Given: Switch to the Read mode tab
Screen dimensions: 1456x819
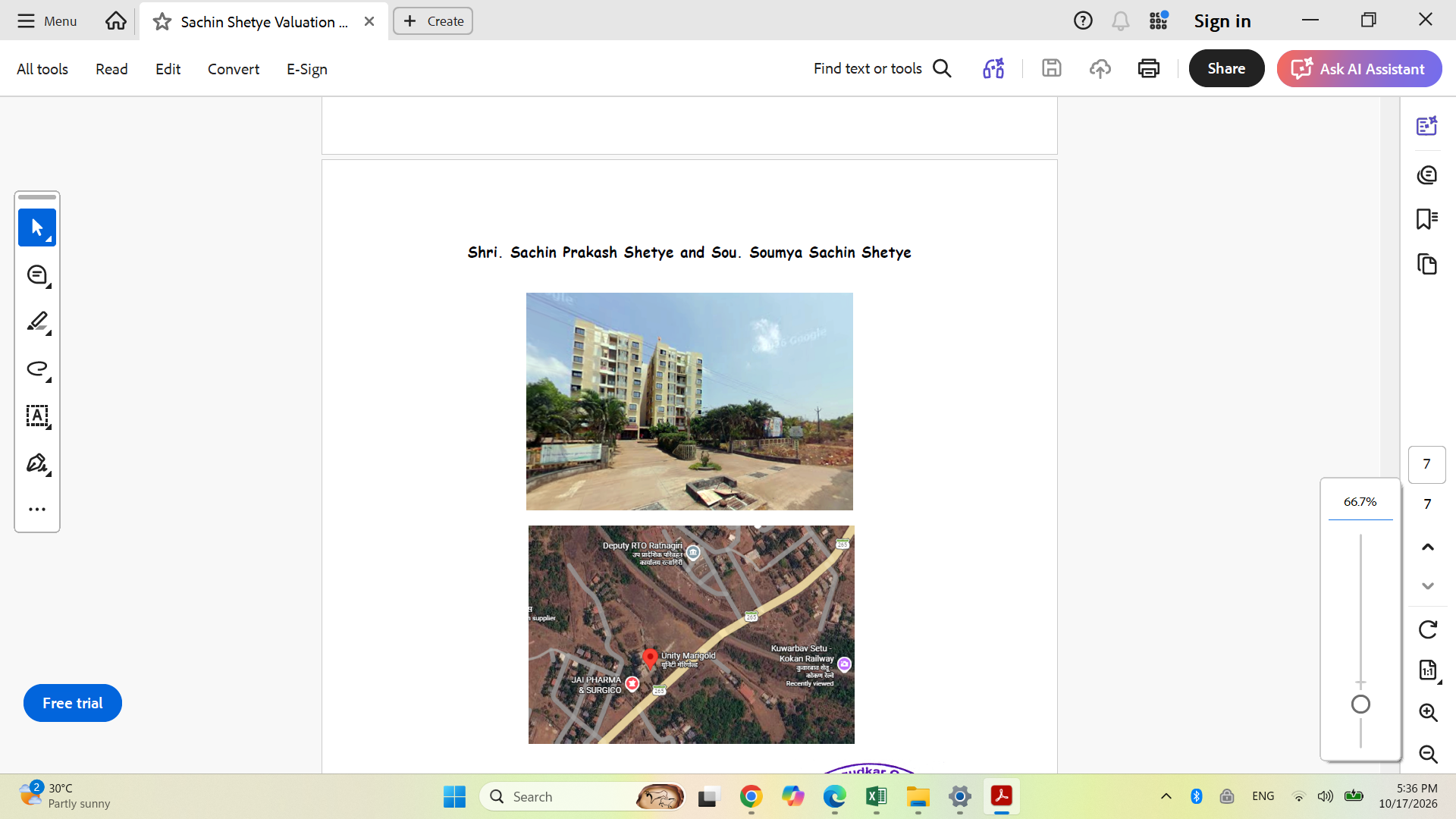Looking at the screenshot, I should click(111, 69).
